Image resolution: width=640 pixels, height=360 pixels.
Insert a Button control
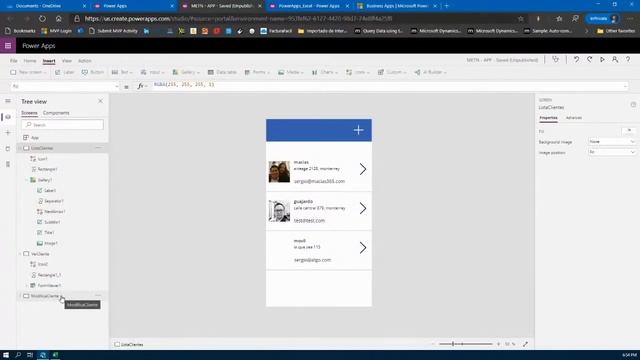coord(93,72)
